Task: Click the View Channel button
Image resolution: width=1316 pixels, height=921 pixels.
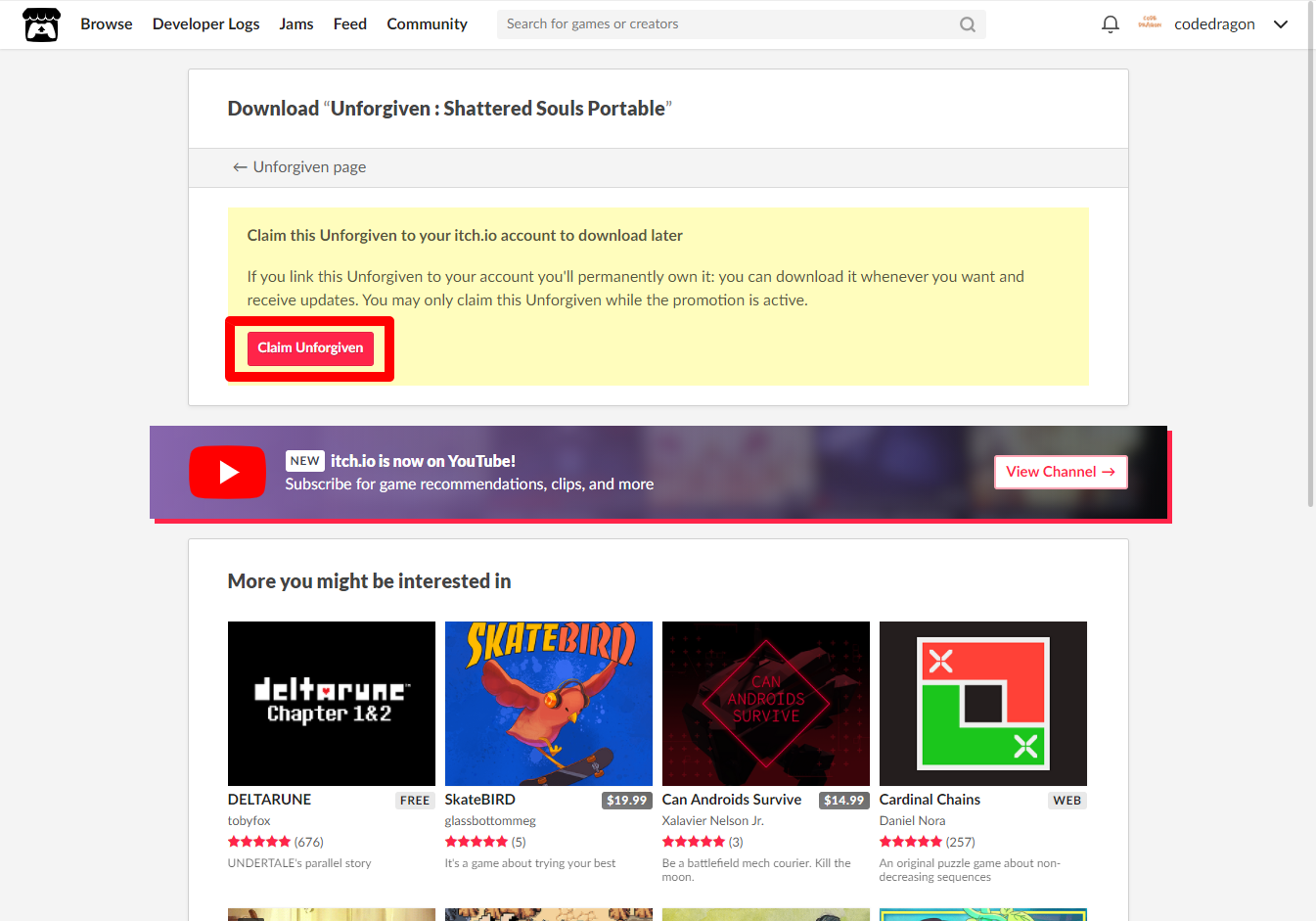Action: [1061, 472]
